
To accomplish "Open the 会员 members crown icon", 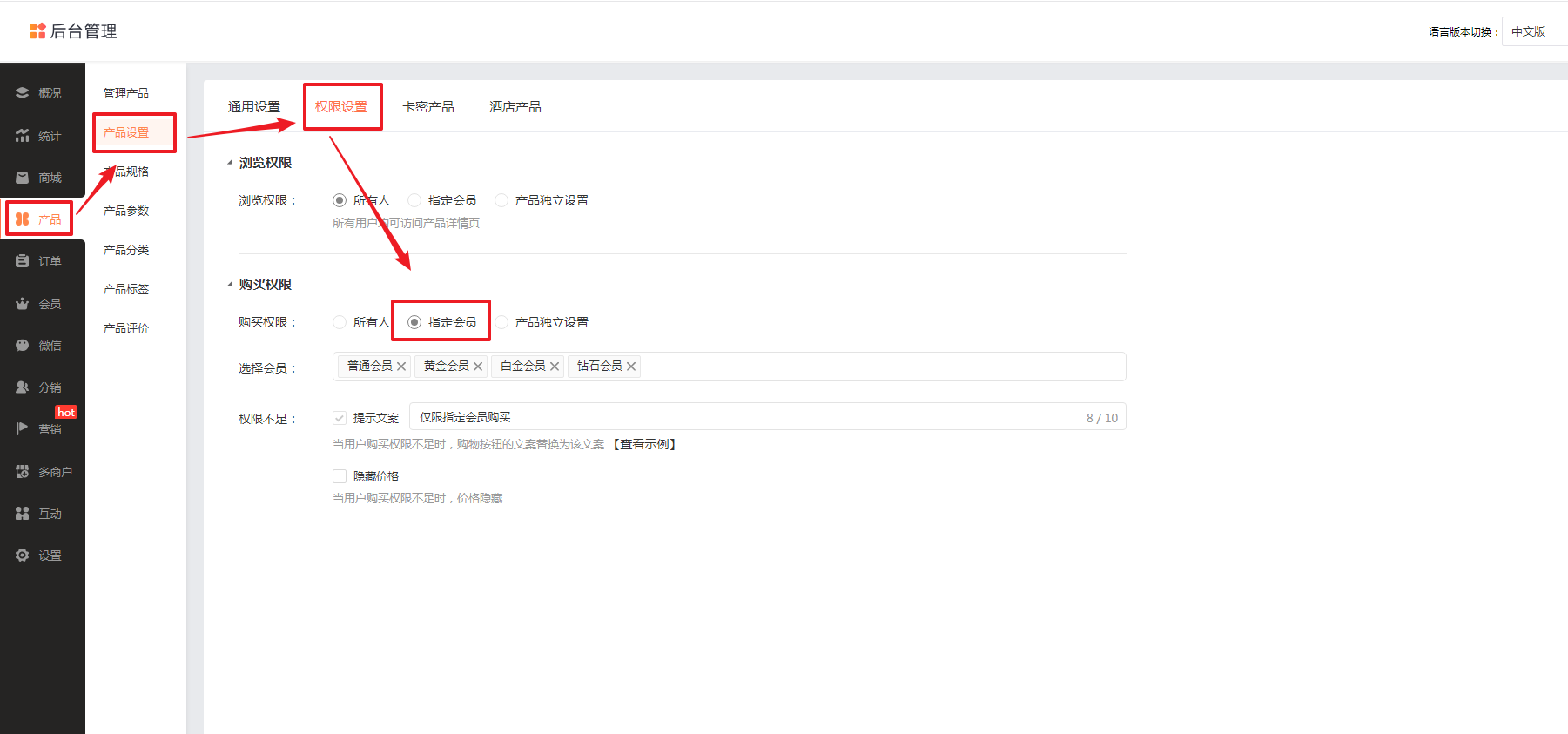I will pyautogui.click(x=23, y=304).
